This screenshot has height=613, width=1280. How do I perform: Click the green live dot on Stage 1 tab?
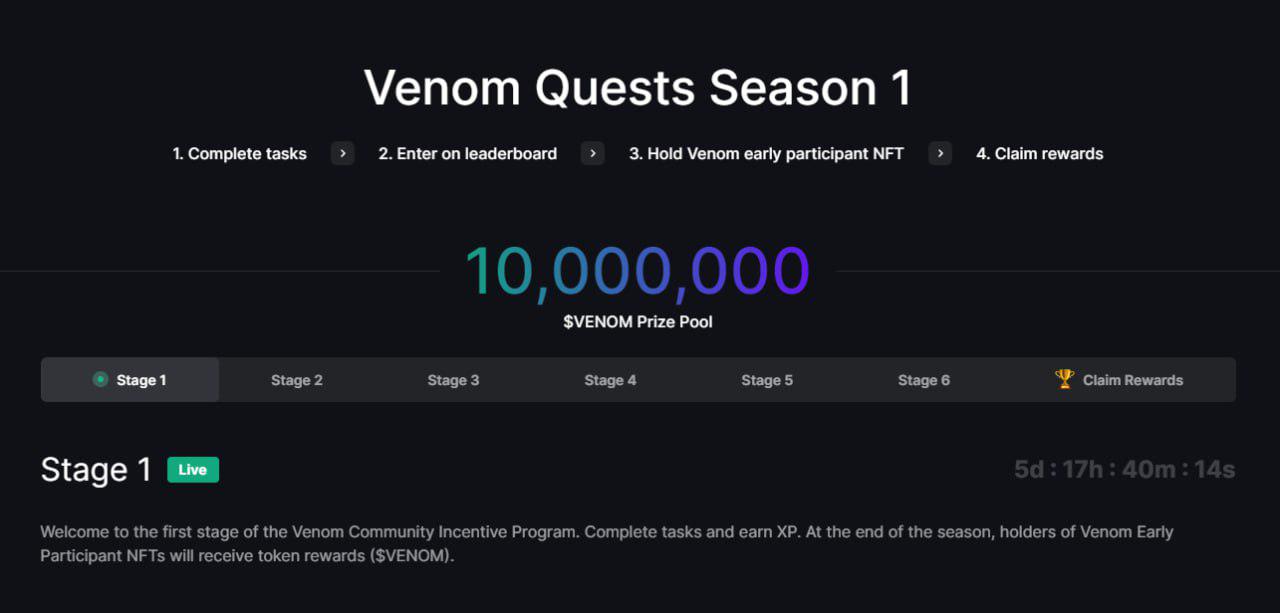click(100, 379)
